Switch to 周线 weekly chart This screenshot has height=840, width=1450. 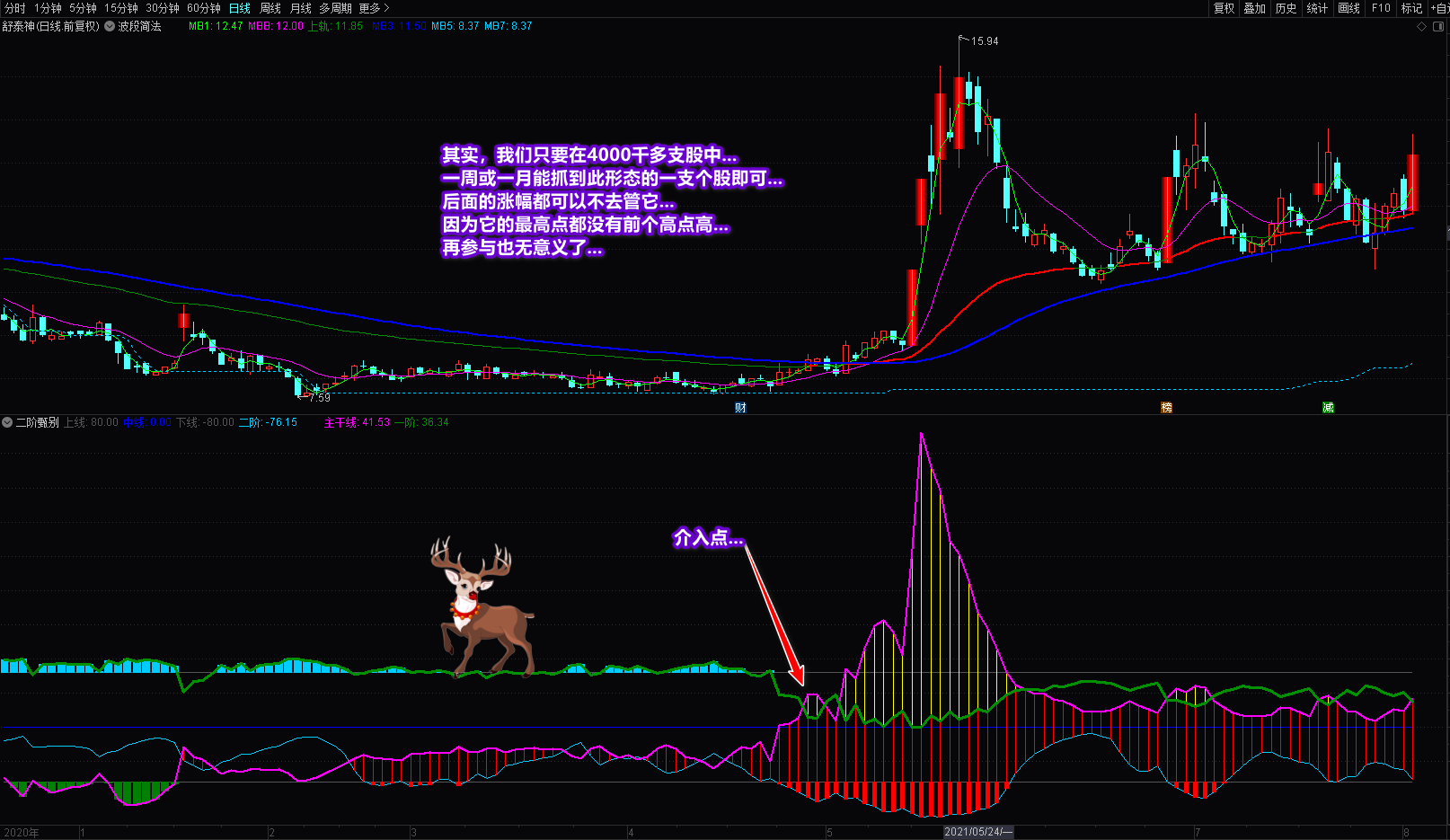point(270,8)
